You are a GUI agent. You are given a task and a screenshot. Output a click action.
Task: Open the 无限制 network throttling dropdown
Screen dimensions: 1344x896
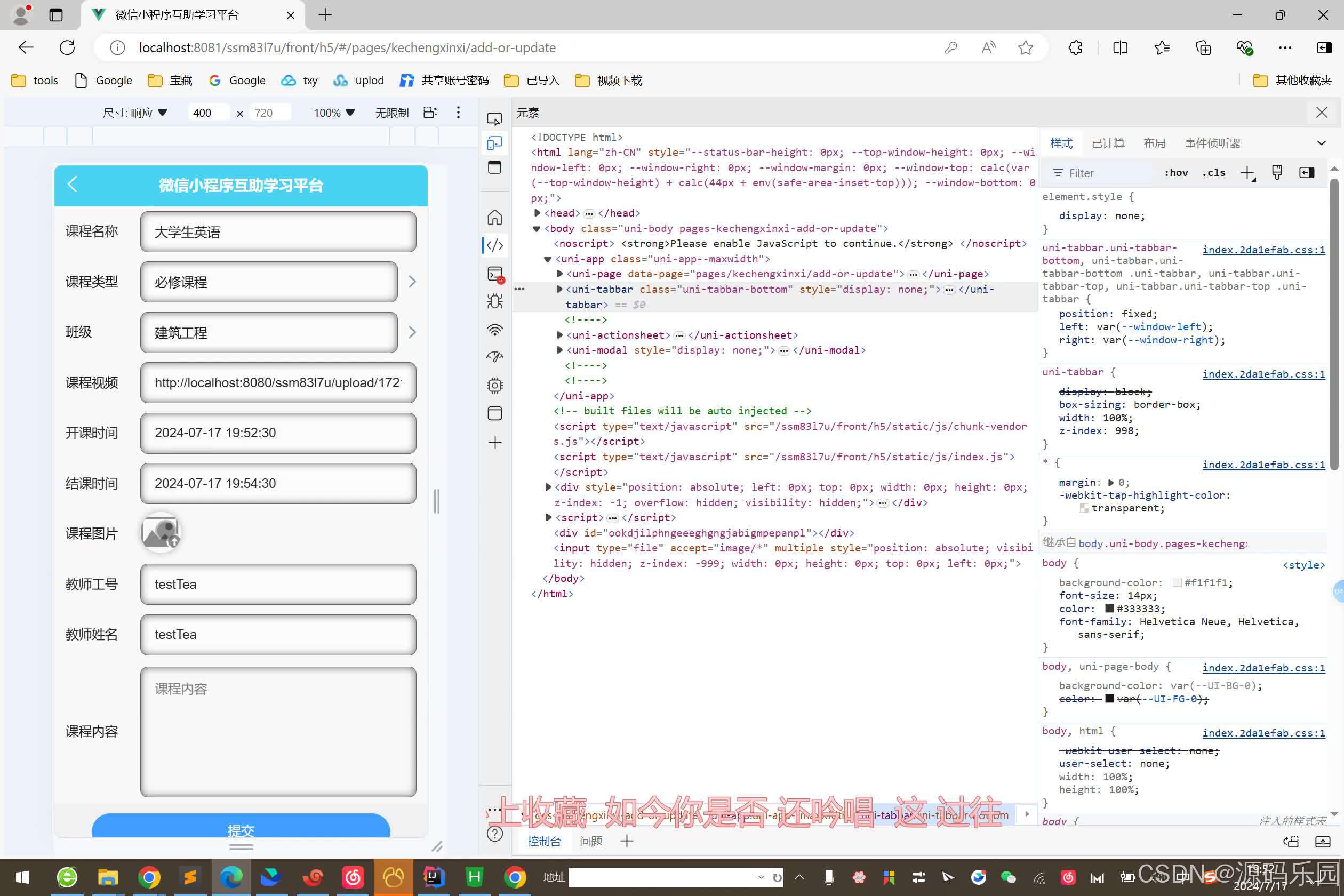(391, 113)
